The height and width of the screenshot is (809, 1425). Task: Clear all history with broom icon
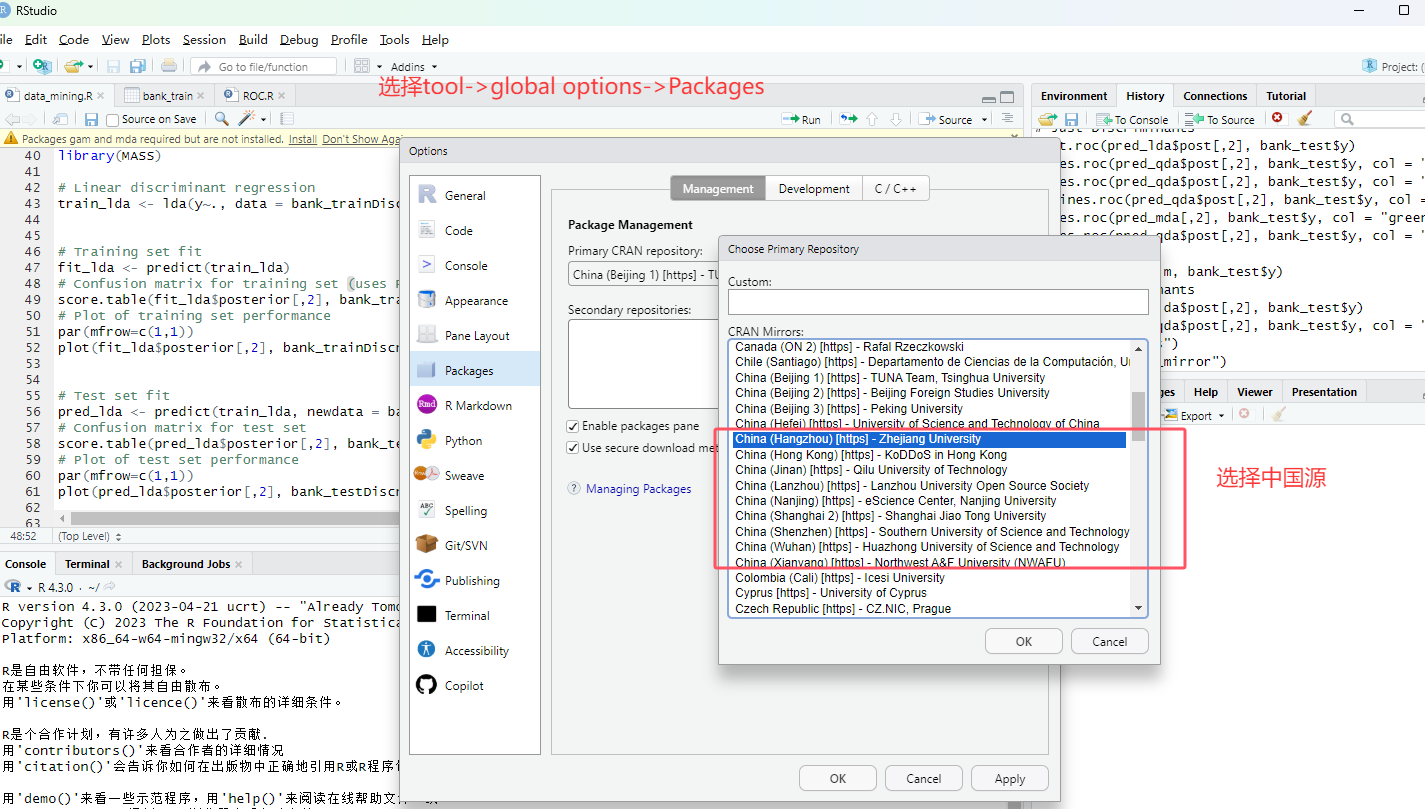point(1304,119)
